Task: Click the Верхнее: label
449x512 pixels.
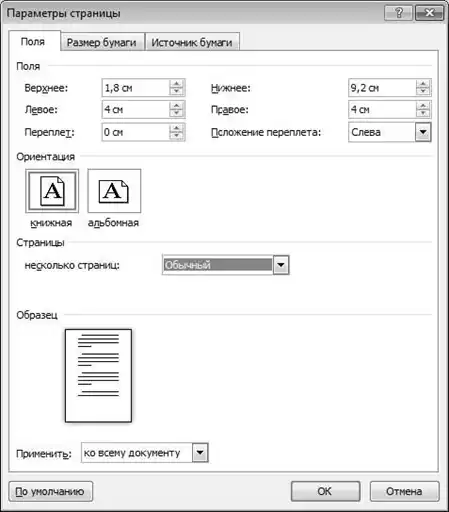Action: tap(46, 88)
